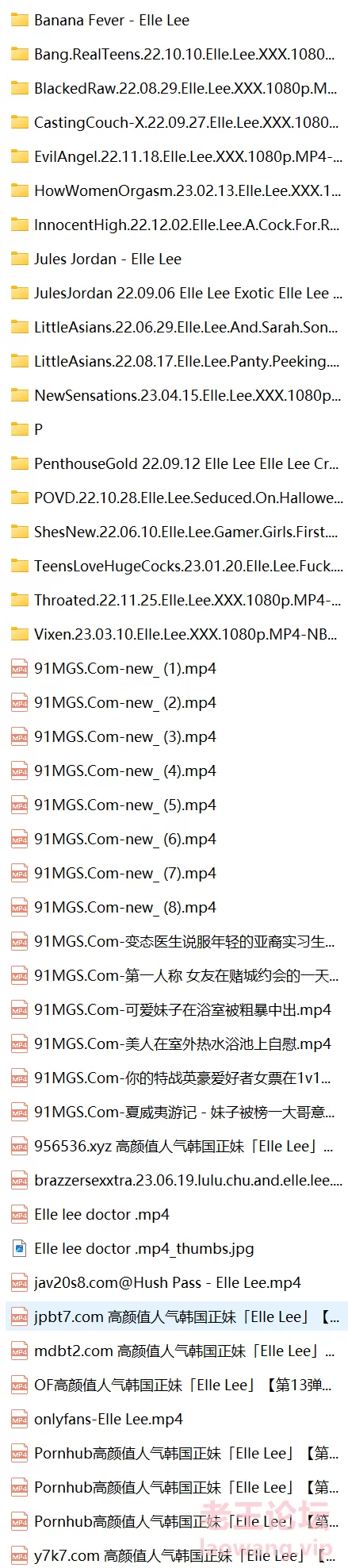This screenshot has width=348, height=1568.
Task: Open the ShesNew.22.06.10 folder name
Action: coord(185,532)
